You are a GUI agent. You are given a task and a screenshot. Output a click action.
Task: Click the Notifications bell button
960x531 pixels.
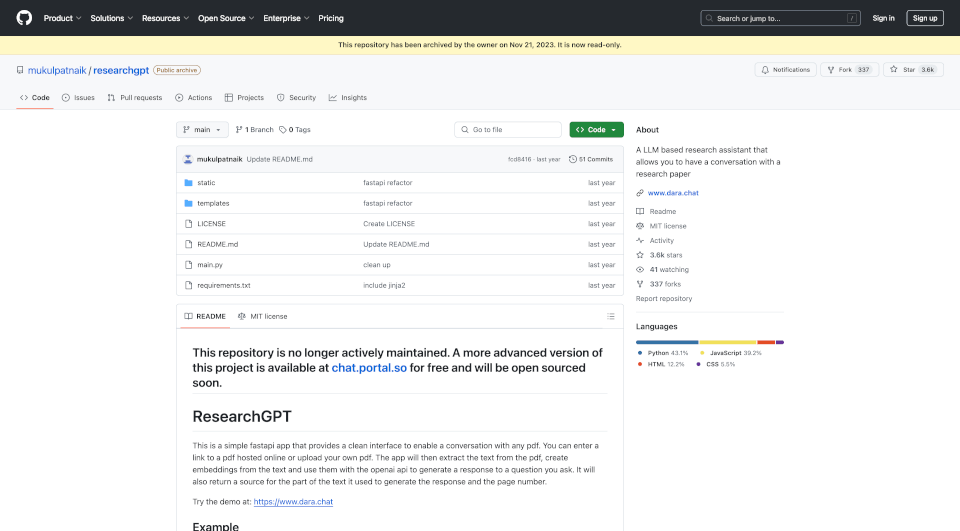pyautogui.click(x=785, y=70)
